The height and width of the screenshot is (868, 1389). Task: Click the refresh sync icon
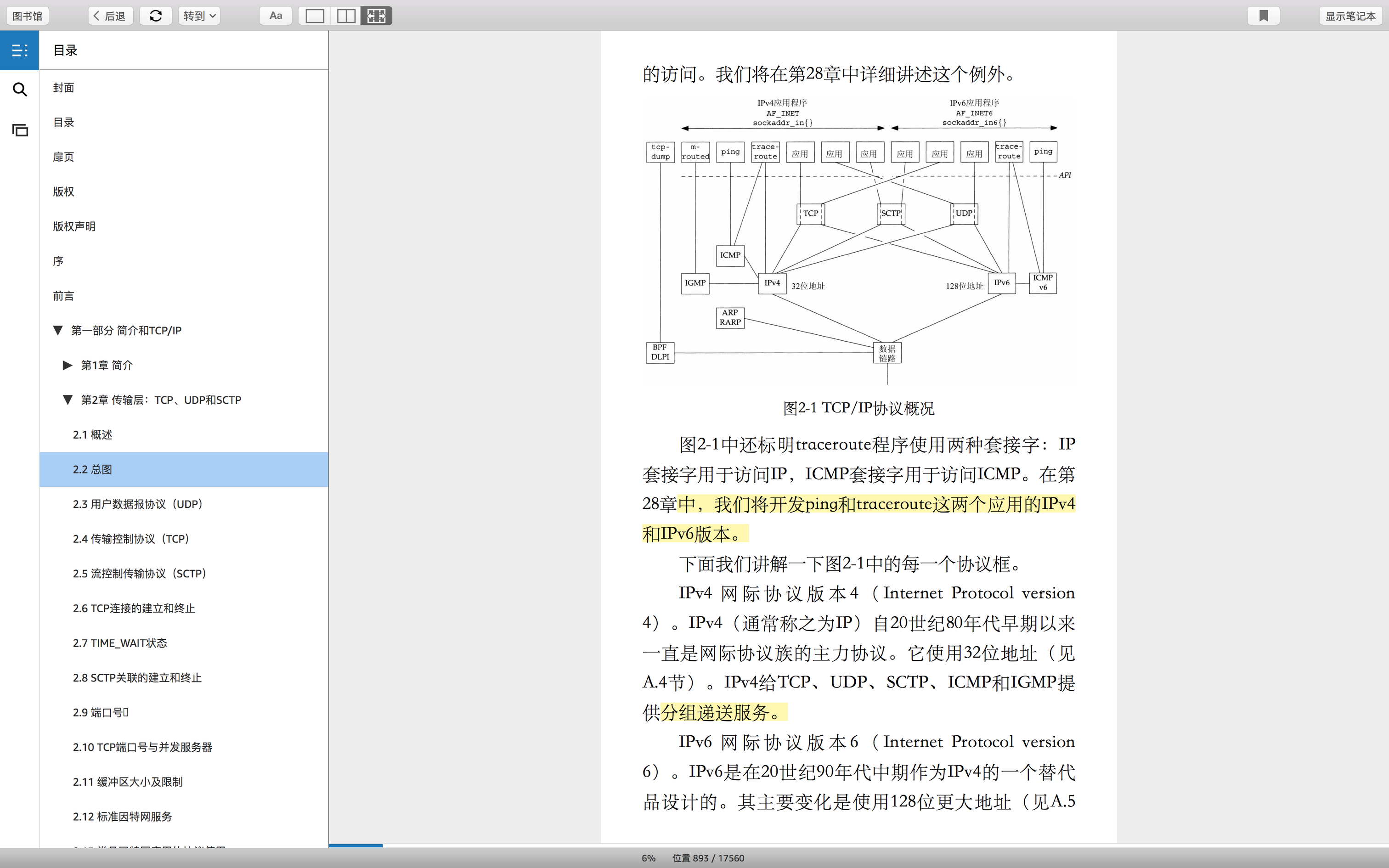click(x=156, y=16)
